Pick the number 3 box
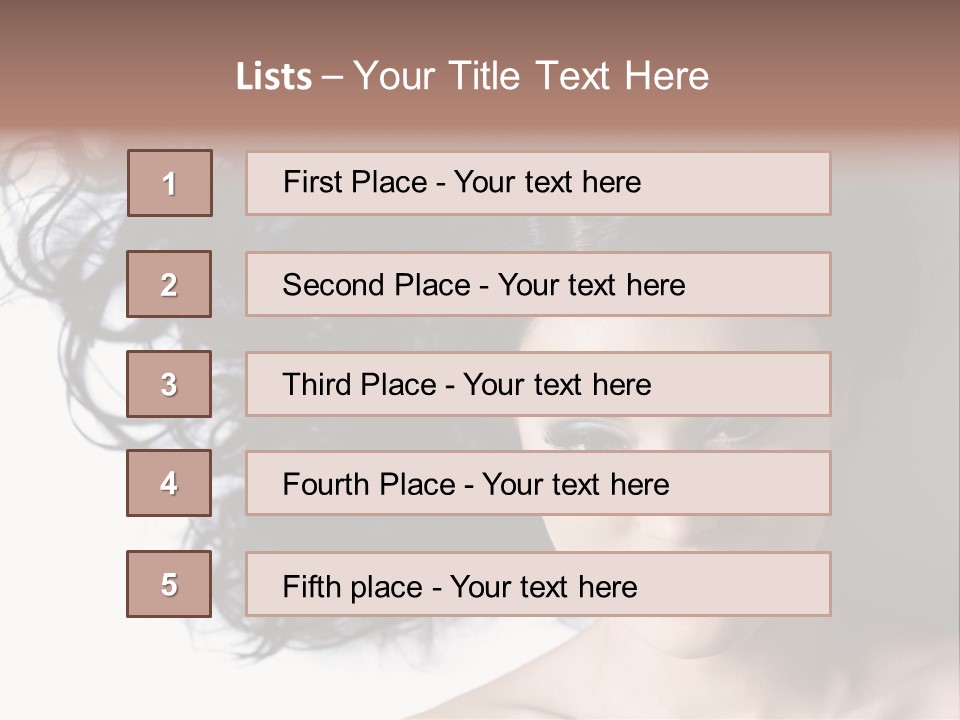This screenshot has width=960, height=720. click(x=169, y=384)
